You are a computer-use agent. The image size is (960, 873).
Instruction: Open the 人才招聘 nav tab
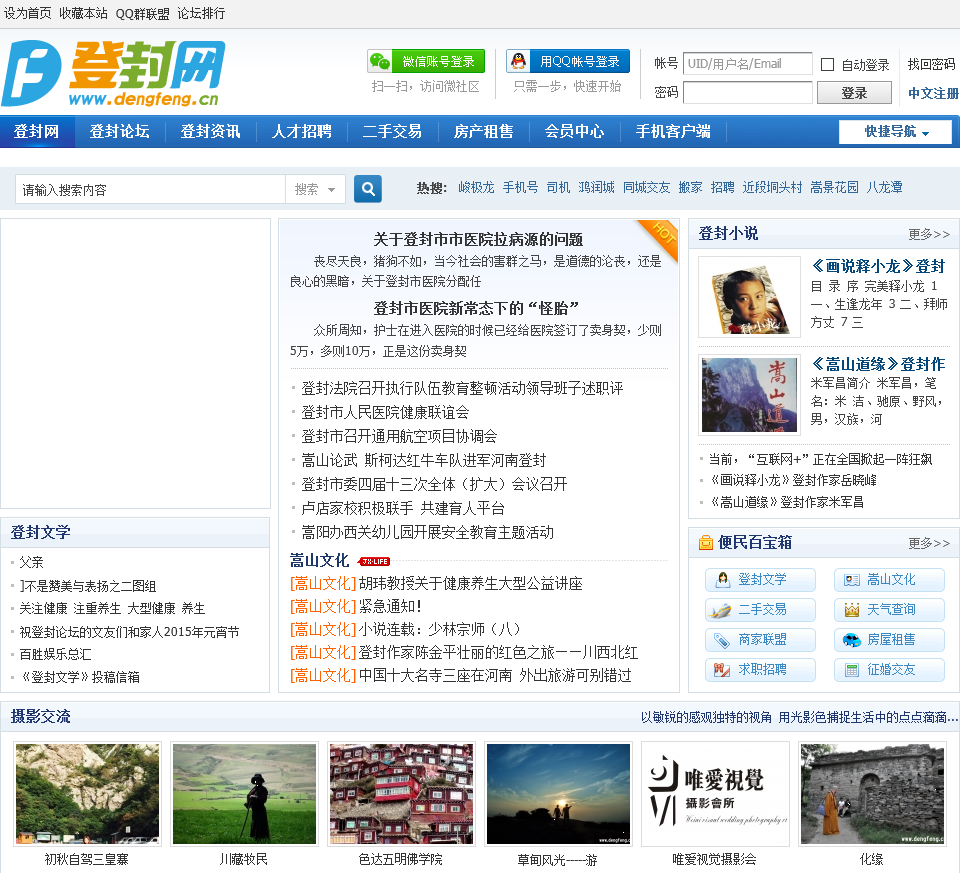click(x=301, y=132)
